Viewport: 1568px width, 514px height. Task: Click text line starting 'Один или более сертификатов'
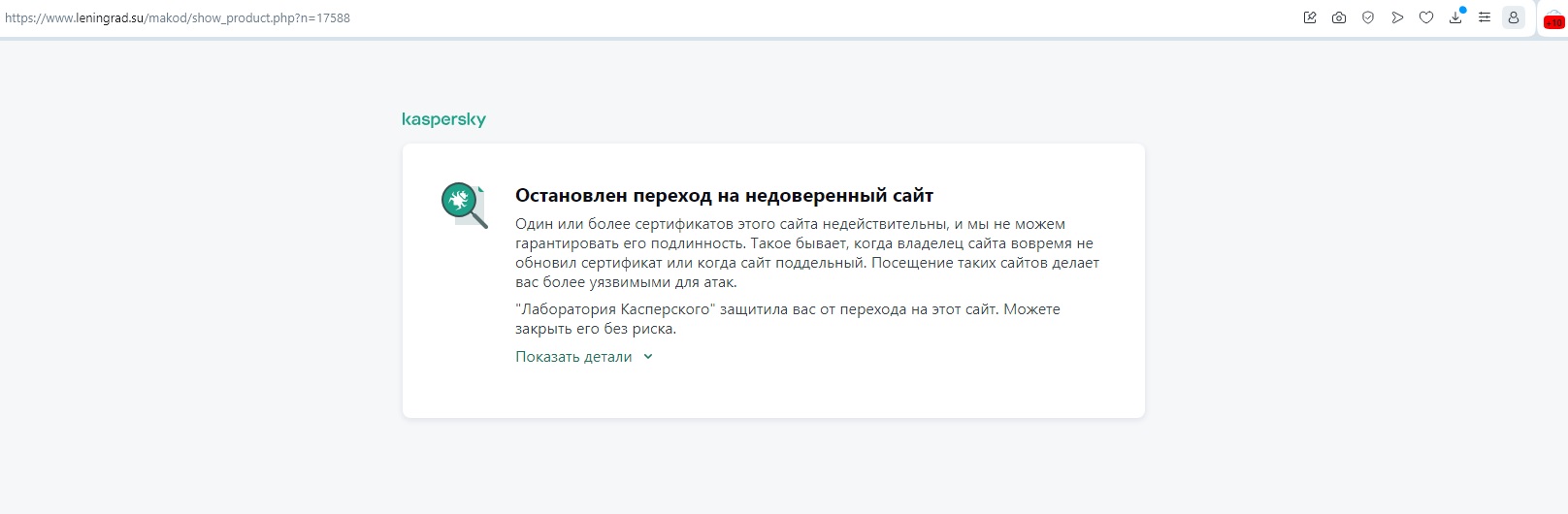(x=790, y=224)
